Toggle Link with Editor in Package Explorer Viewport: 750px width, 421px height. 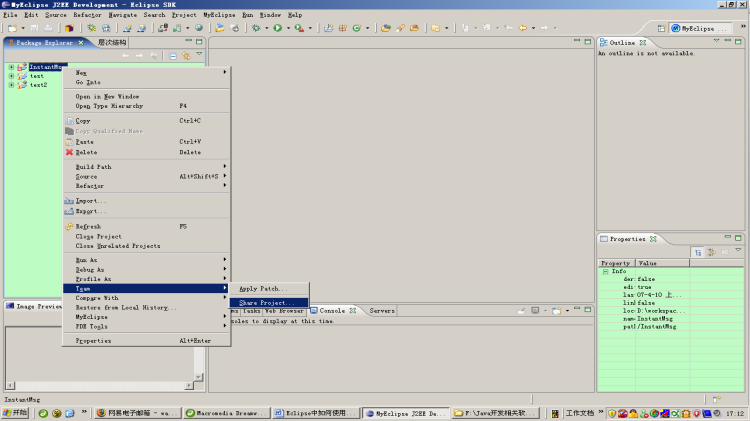186,56
